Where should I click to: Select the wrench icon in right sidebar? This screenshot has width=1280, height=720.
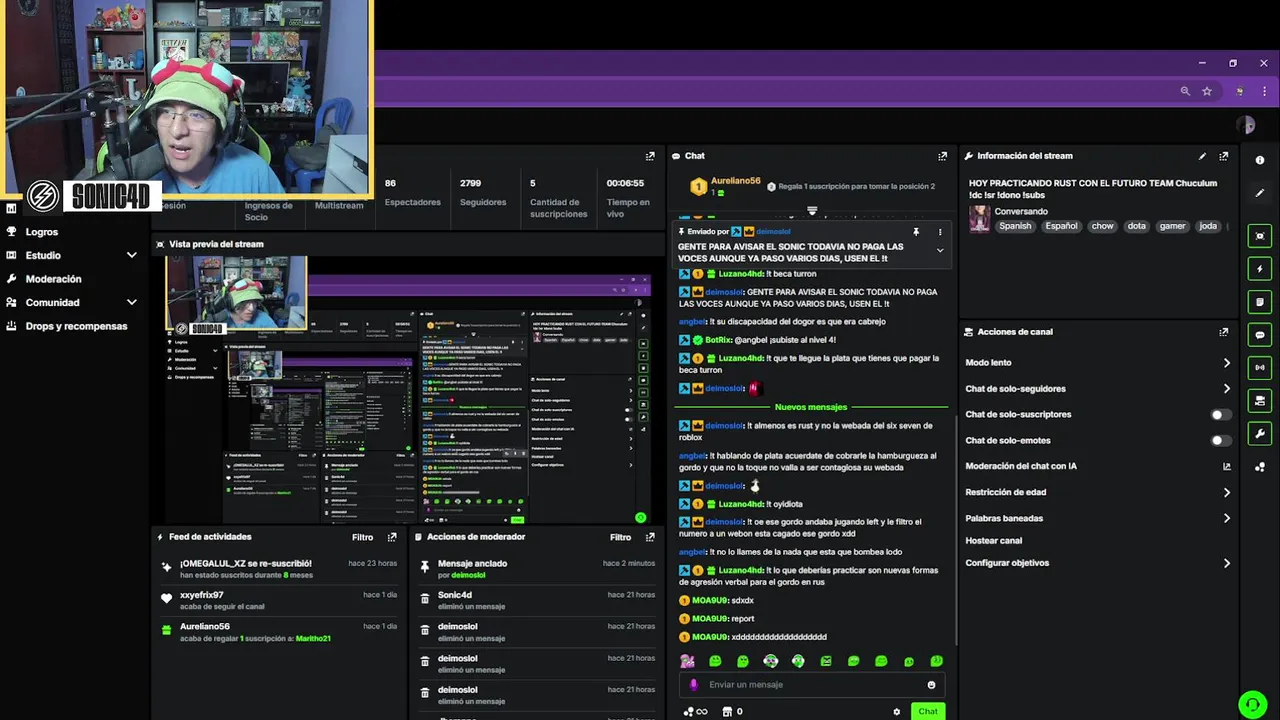click(1259, 434)
